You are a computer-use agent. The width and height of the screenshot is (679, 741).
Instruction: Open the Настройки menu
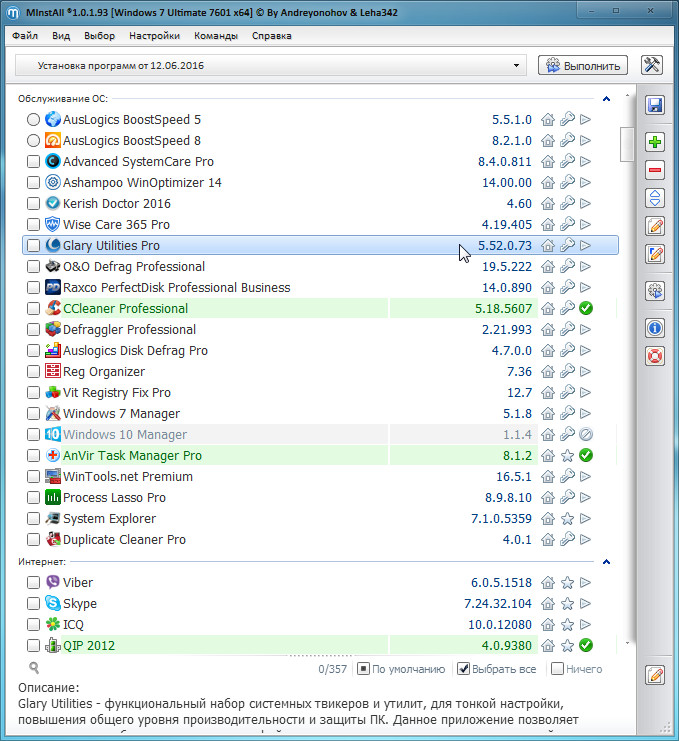click(x=155, y=36)
